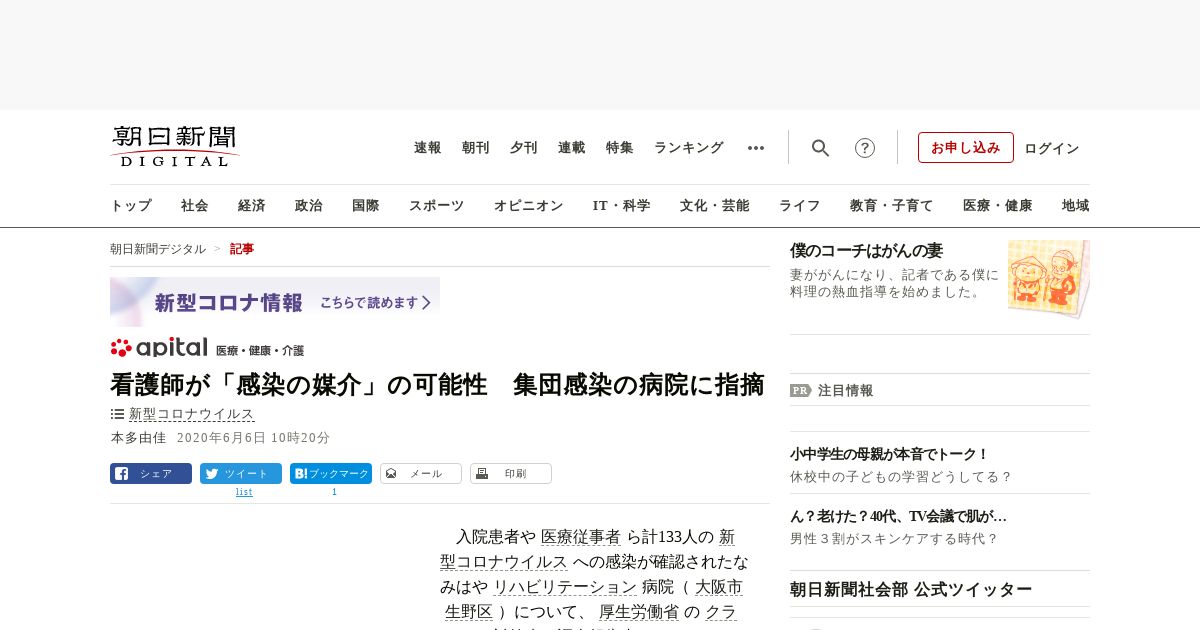Click the apital logo

159,348
